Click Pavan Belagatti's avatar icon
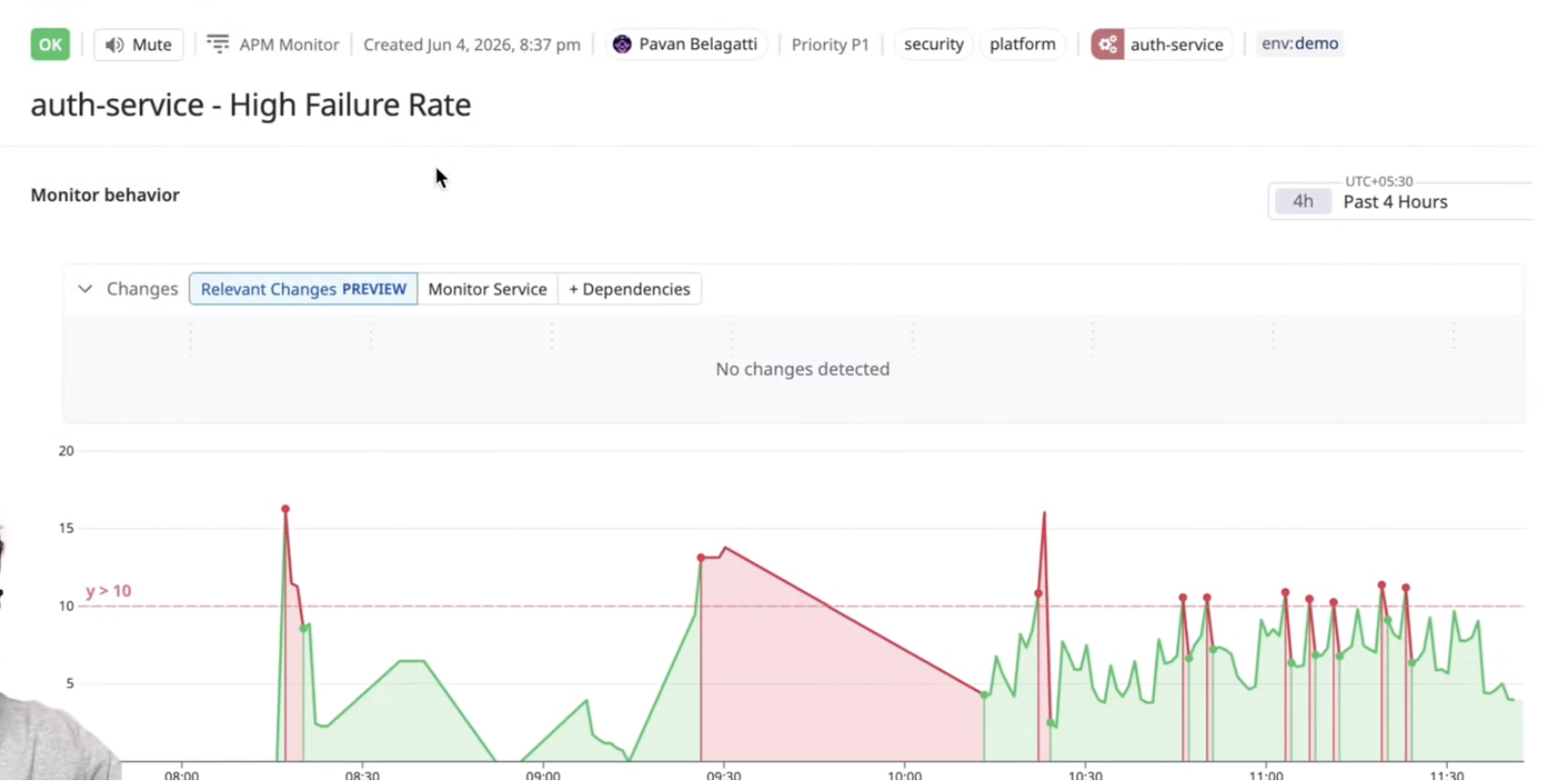 (622, 44)
